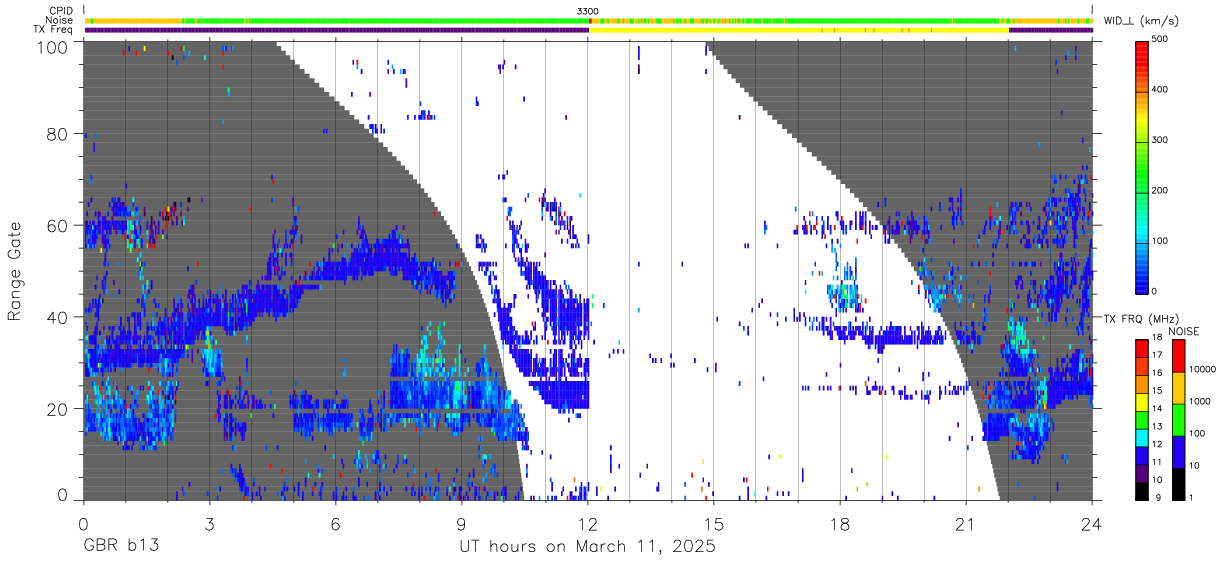Click the '13' tick on the TX FRQ scale

coord(1157,426)
